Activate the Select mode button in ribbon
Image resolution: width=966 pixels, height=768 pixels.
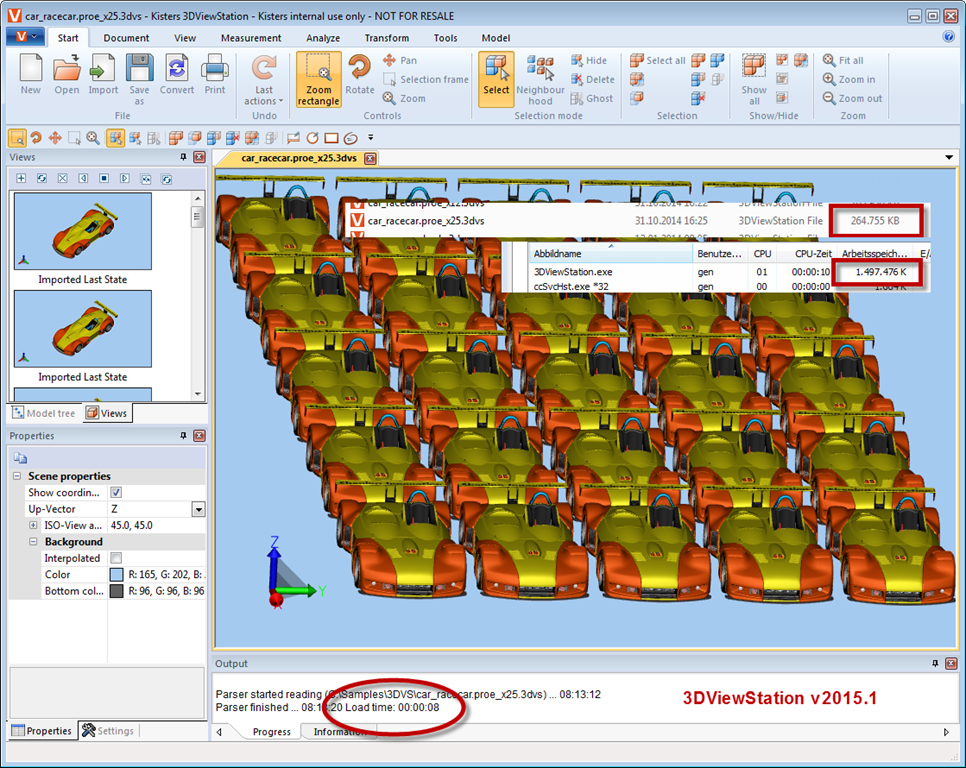(x=496, y=79)
